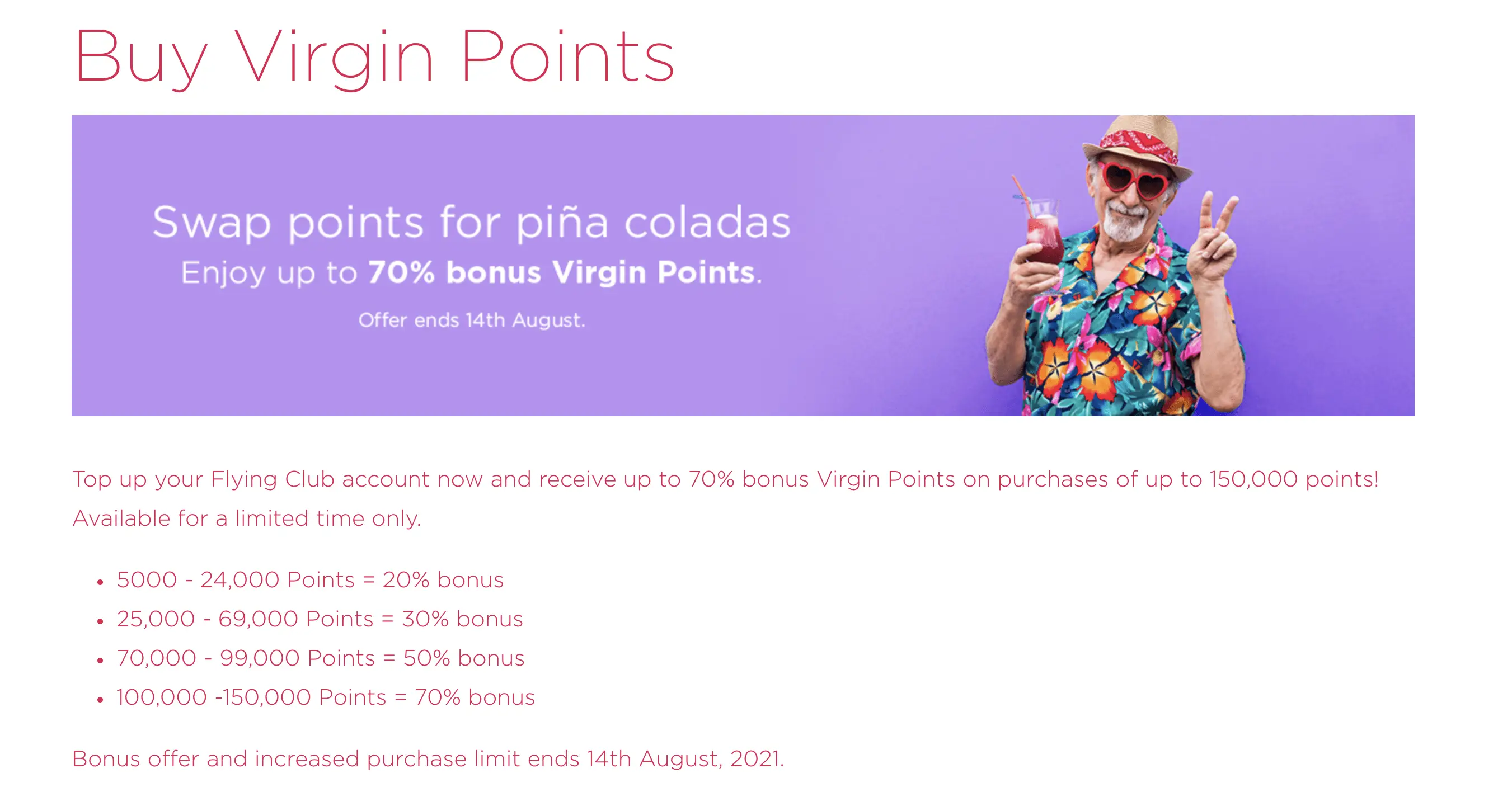This screenshot has width=1512, height=792.
Task: Click Available for a limited time only text
Action: [247, 518]
